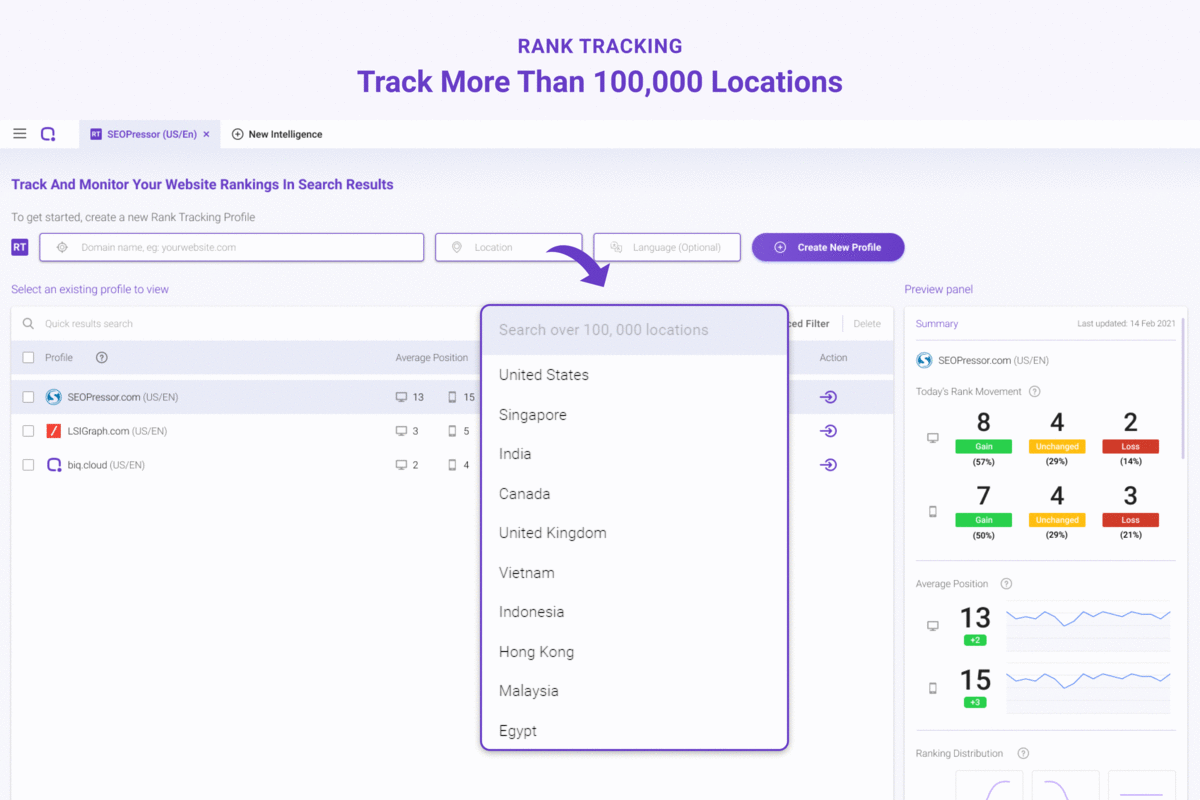Screen dimensions: 1200x800
Task: Select United Kingdom from location list
Action: click(552, 533)
